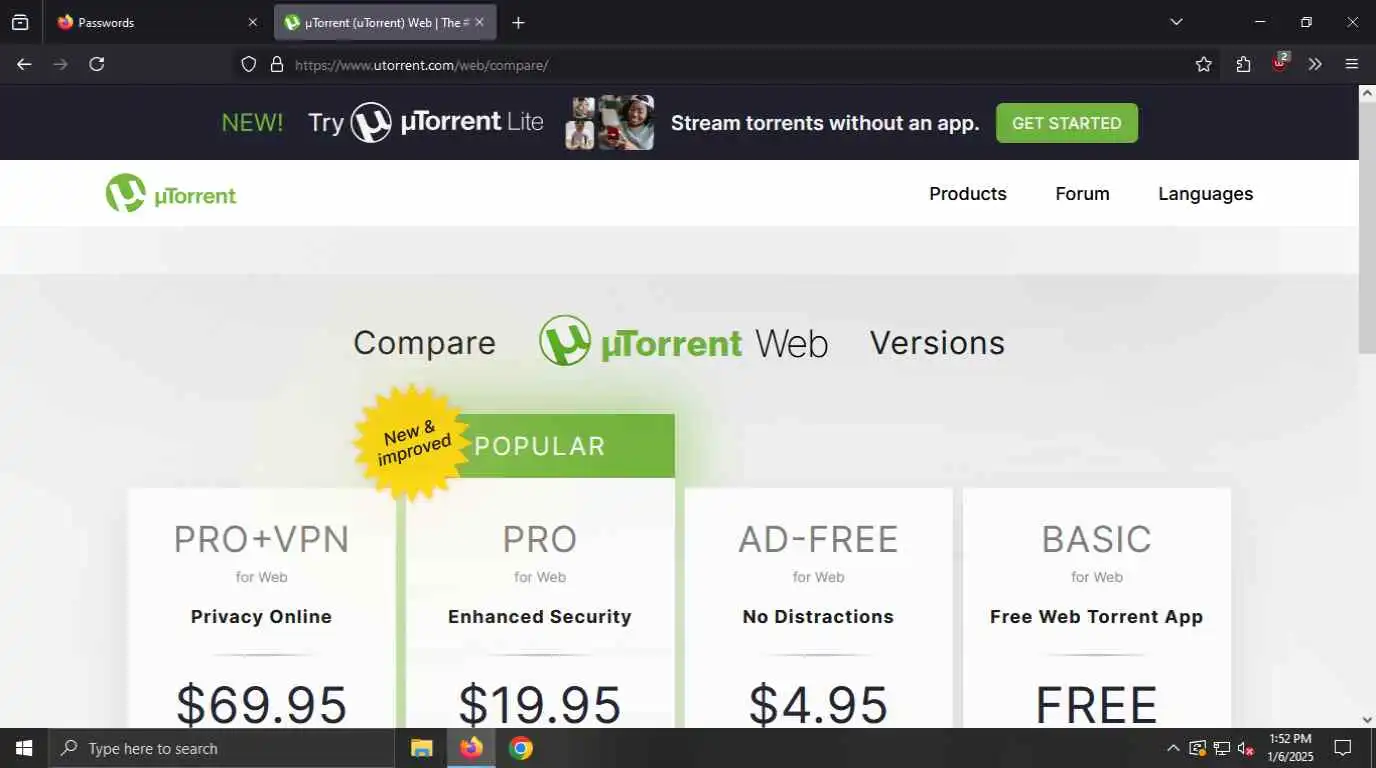Click the vertical page scrollbar thumb
Viewport: 1376px width, 768px height.
click(x=1367, y=226)
